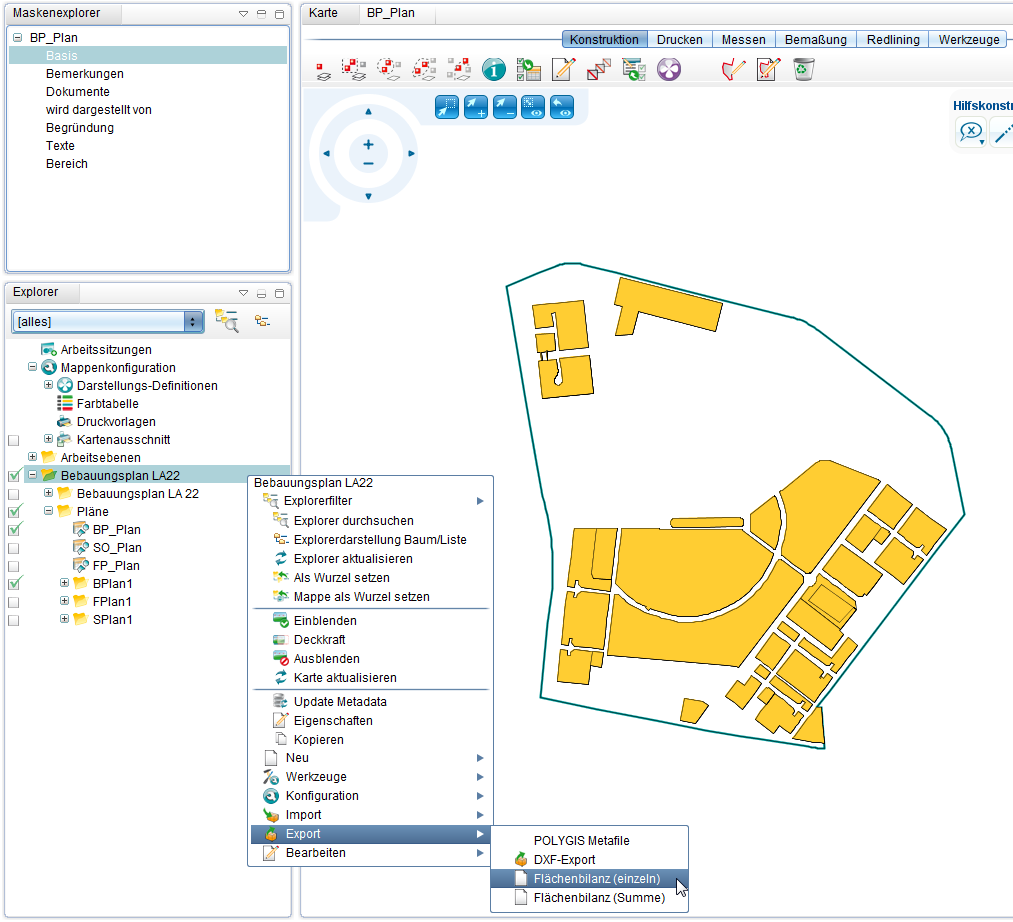Viewport: 1013px width, 922px height.
Task: Click the notepad with pencil toolbar icon
Action: click(x=564, y=69)
